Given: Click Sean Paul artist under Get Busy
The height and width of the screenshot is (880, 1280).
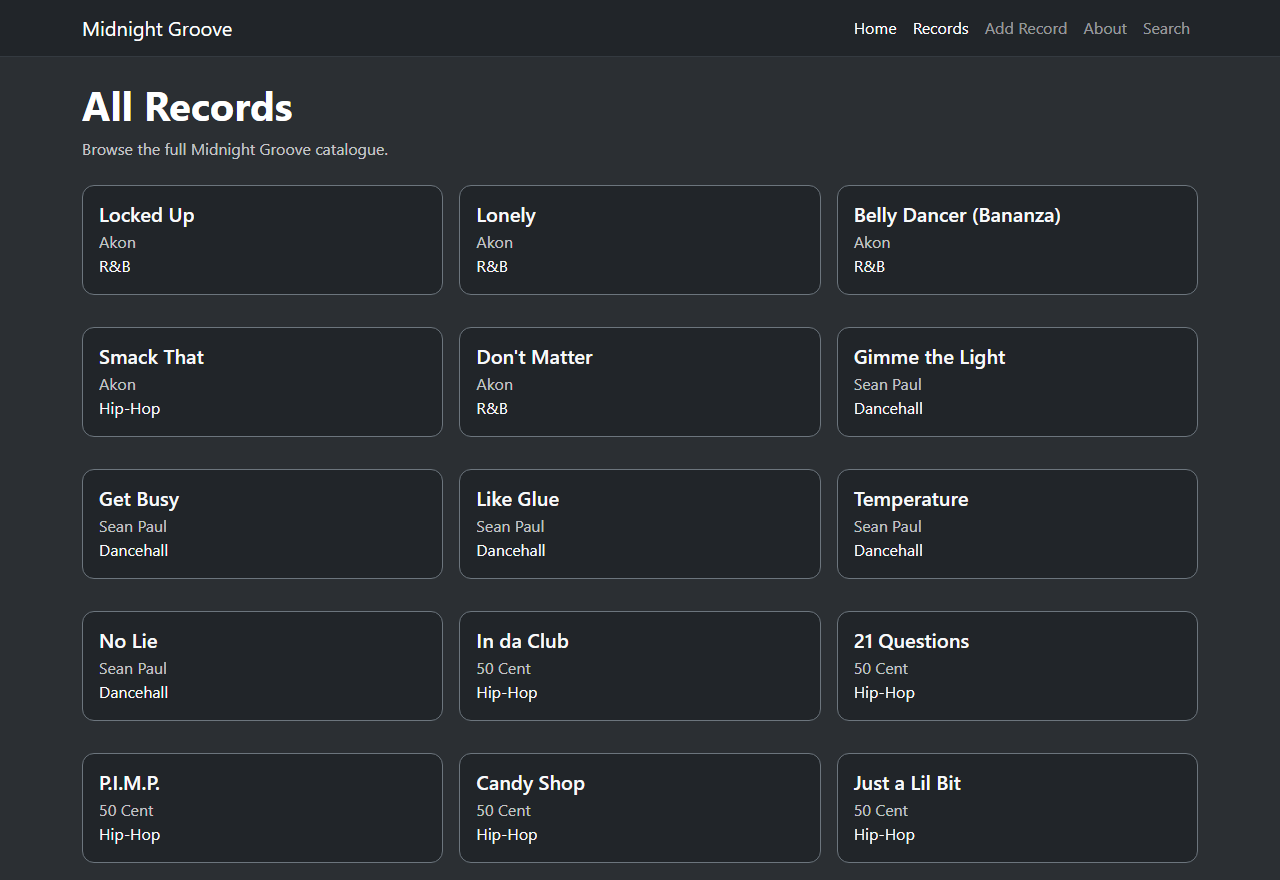Looking at the screenshot, I should 132,526.
